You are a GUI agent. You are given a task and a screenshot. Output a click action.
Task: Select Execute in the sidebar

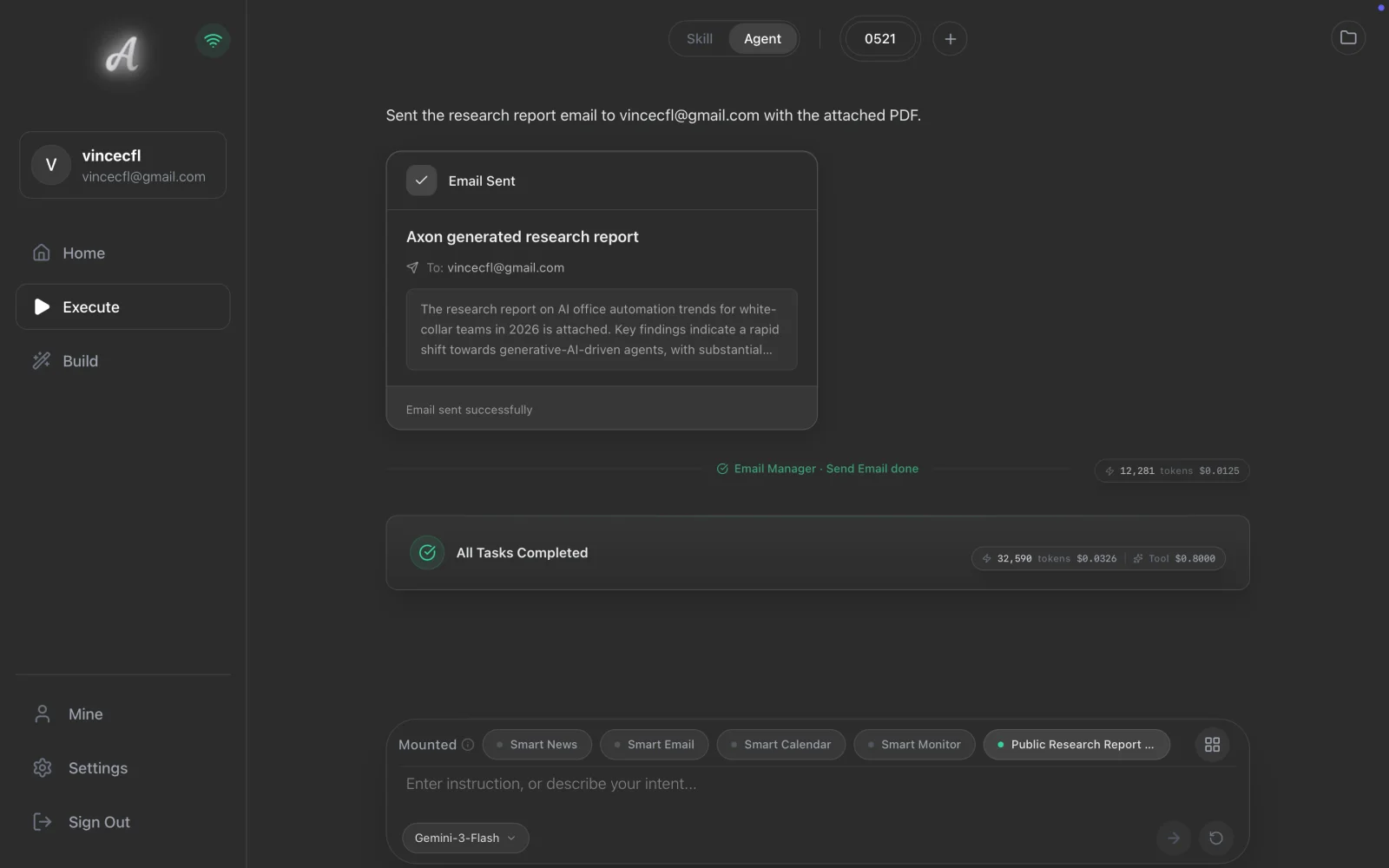pyautogui.click(x=122, y=306)
